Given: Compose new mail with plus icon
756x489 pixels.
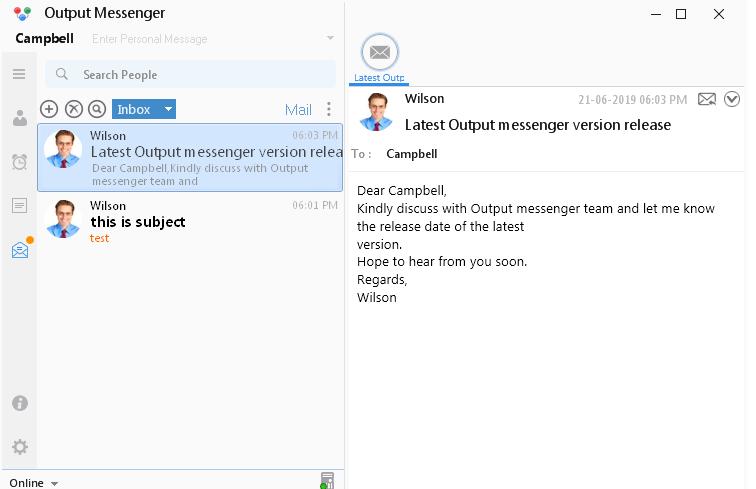Looking at the screenshot, I should point(49,109).
